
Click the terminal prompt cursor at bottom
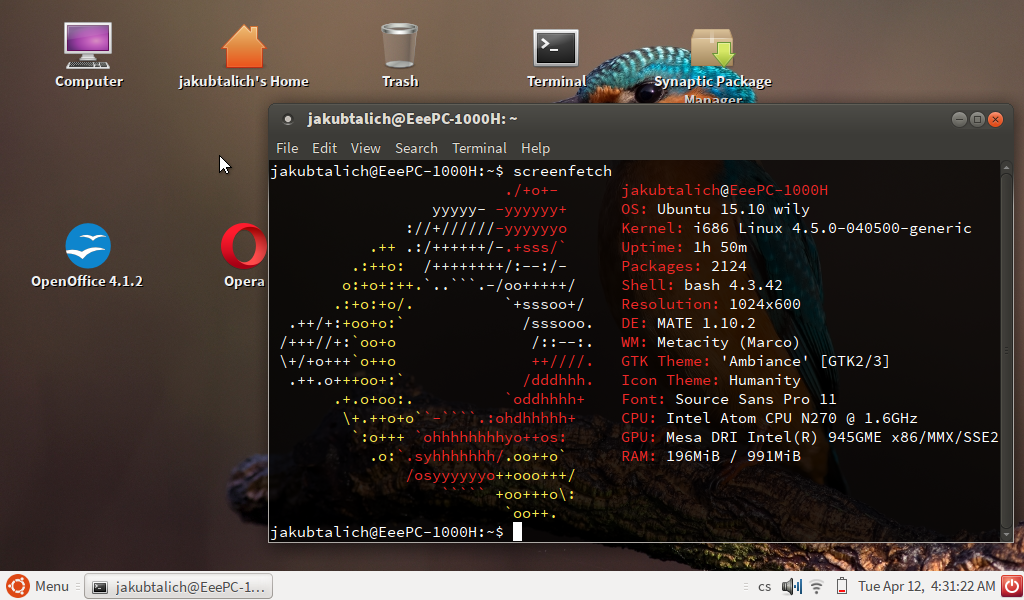tap(517, 532)
